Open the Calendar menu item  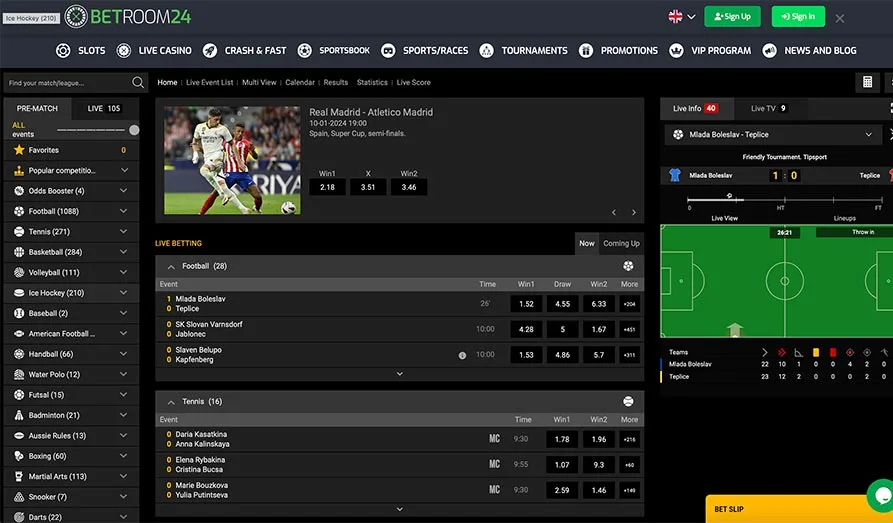[300, 83]
